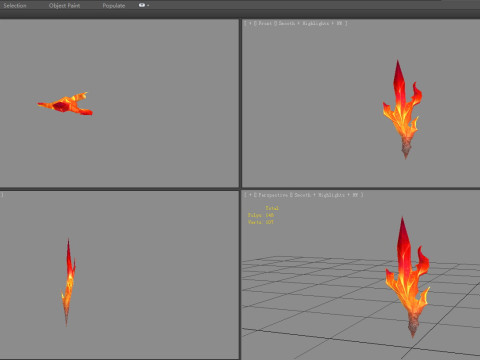The height and width of the screenshot is (360, 480).
Task: Toggle the ribbon minimize icon after Populate
Action: [143, 5]
